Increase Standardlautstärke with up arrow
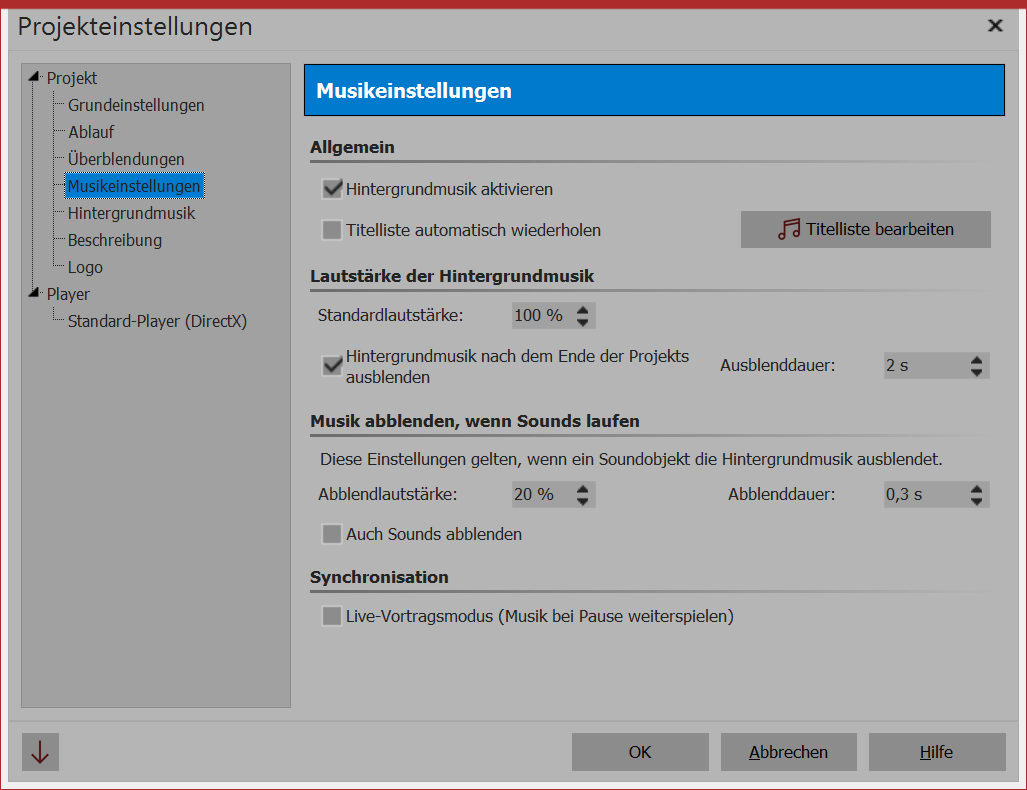 [x=584, y=310]
